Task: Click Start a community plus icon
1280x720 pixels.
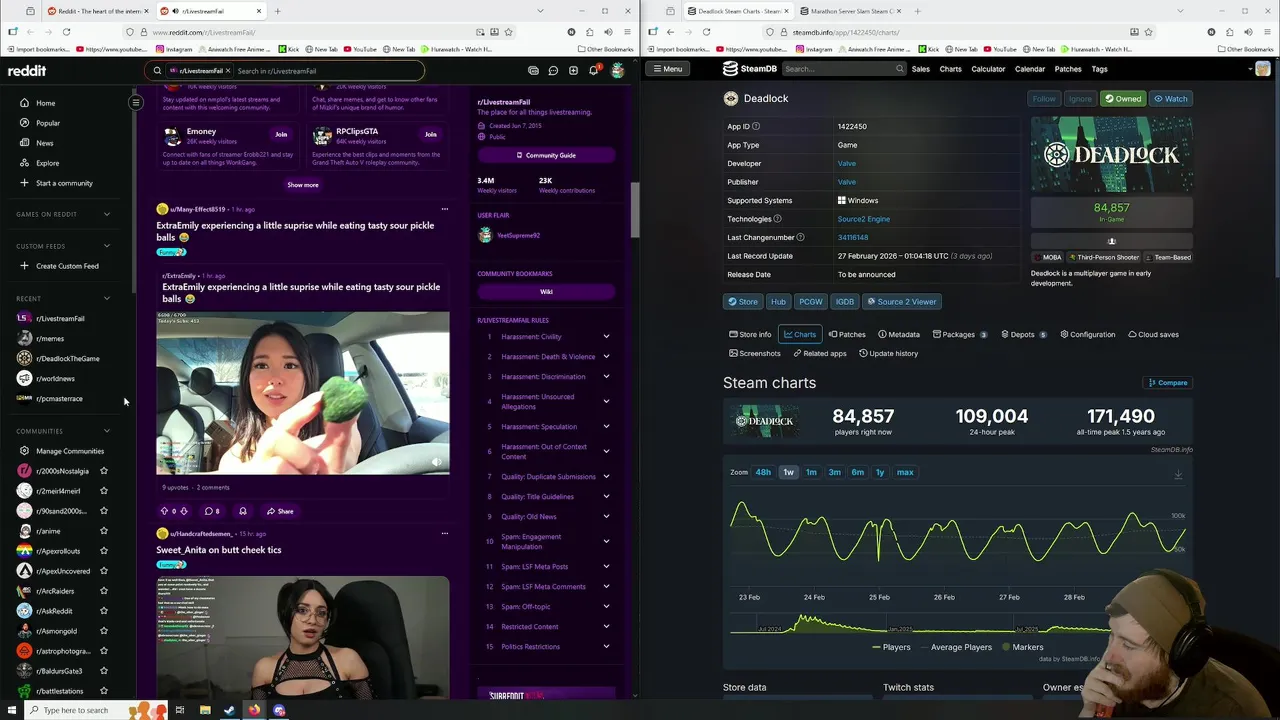Action: 24,183
